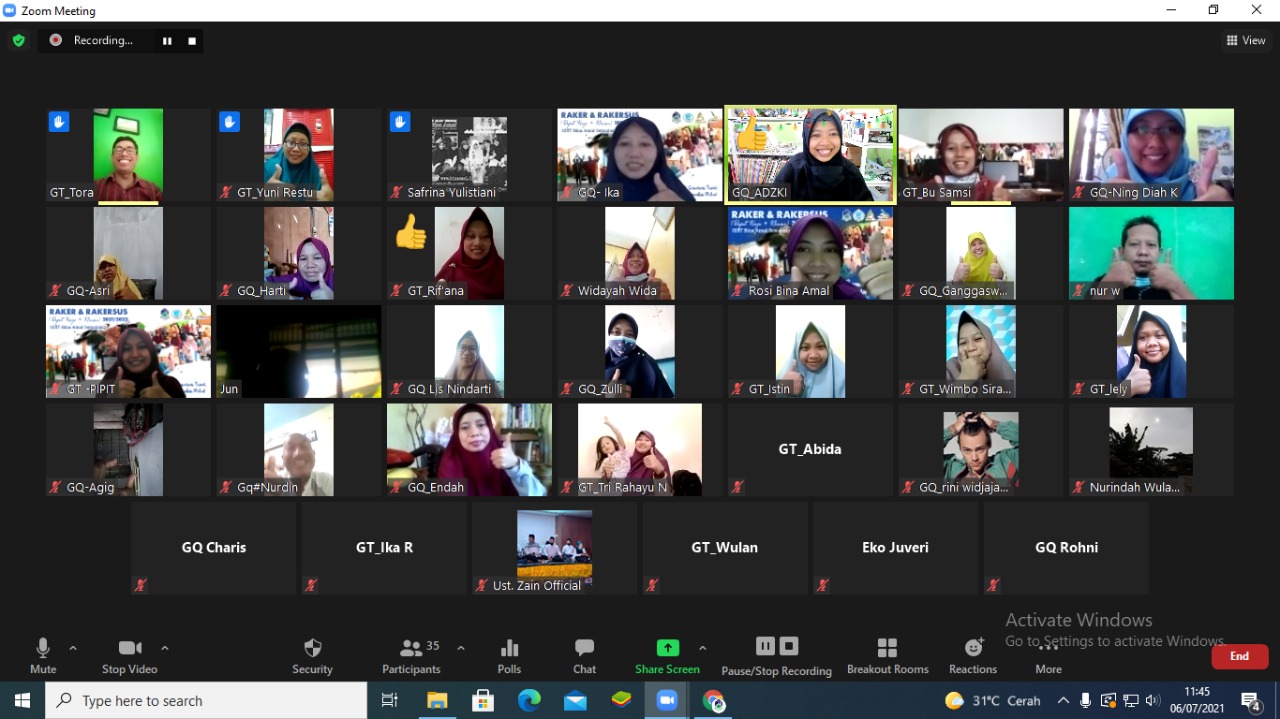Open the More options menu
1280x719 pixels.
(1048, 655)
